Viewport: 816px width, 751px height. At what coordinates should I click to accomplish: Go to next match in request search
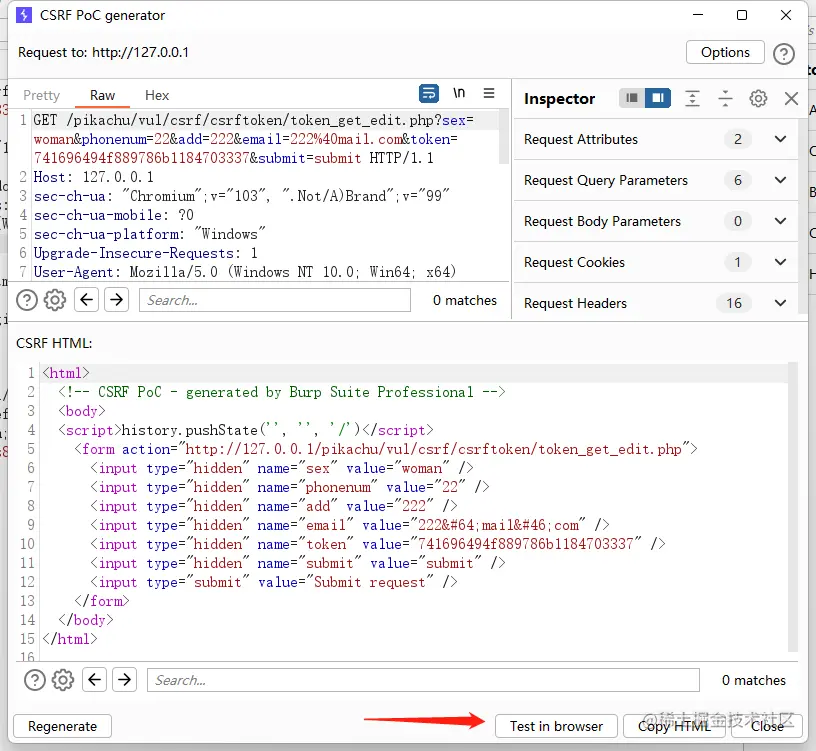point(117,300)
